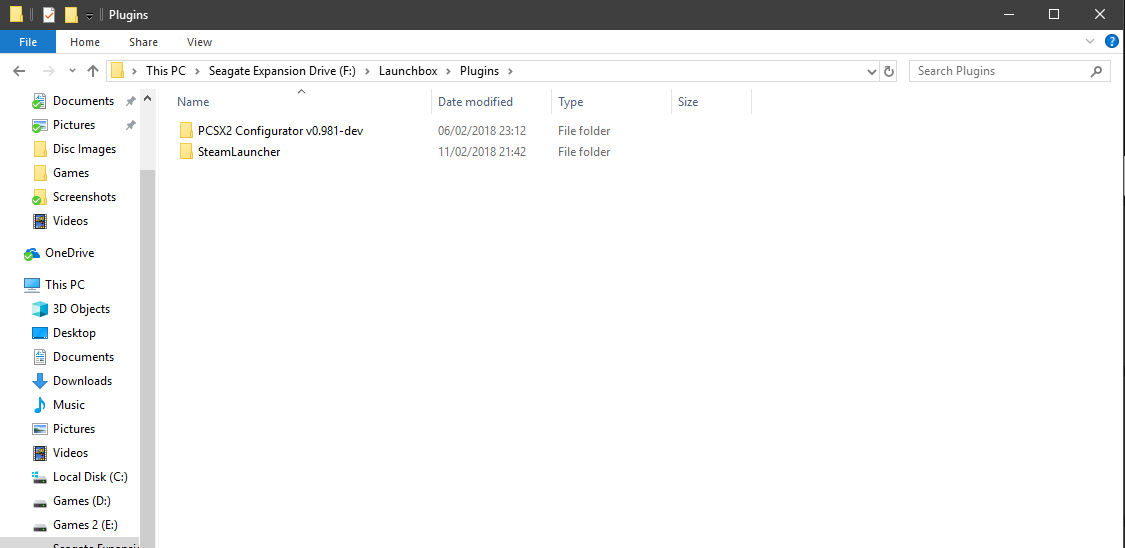Switch to the Share ribbon tab
Image resolution: width=1125 pixels, height=548 pixels.
143,42
